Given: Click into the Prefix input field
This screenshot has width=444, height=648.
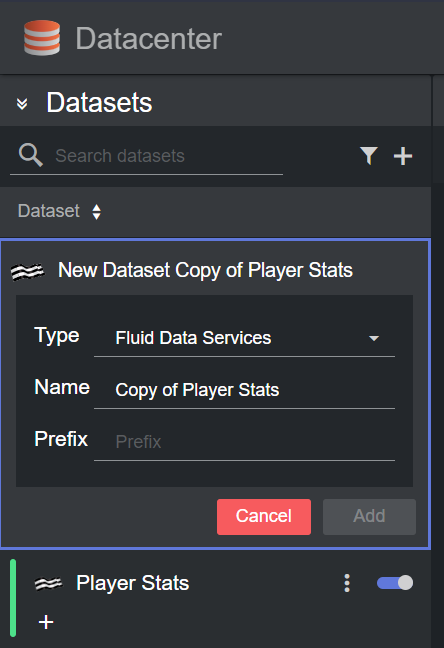Looking at the screenshot, I should click(x=244, y=442).
